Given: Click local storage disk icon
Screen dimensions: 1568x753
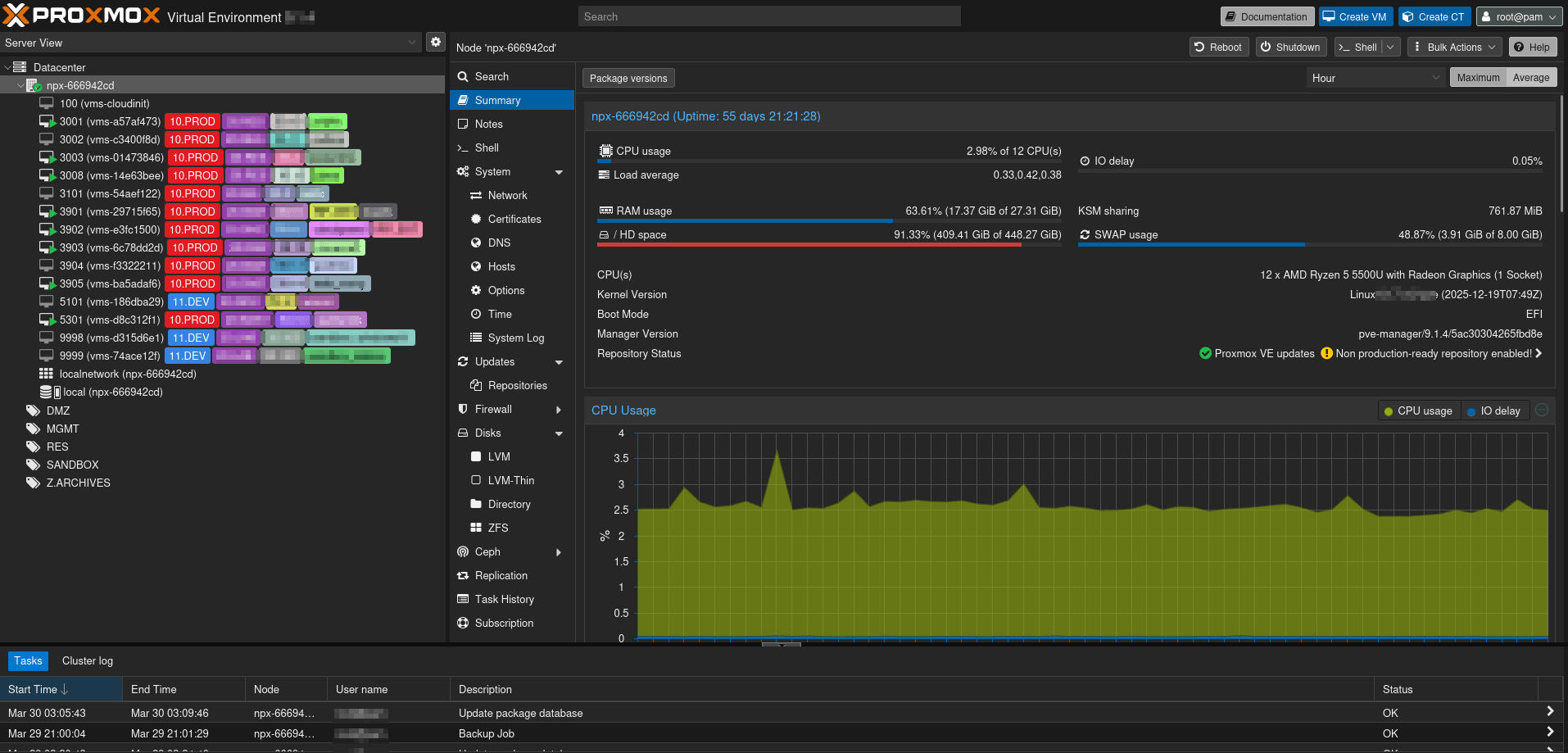Looking at the screenshot, I should 50,392.
